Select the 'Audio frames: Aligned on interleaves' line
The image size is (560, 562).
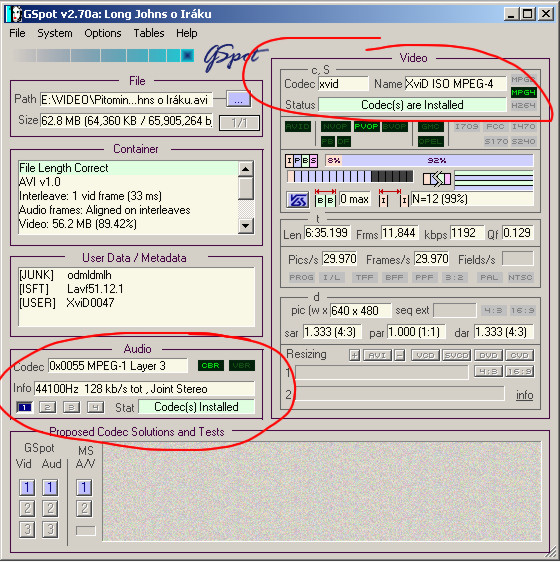(x=128, y=210)
